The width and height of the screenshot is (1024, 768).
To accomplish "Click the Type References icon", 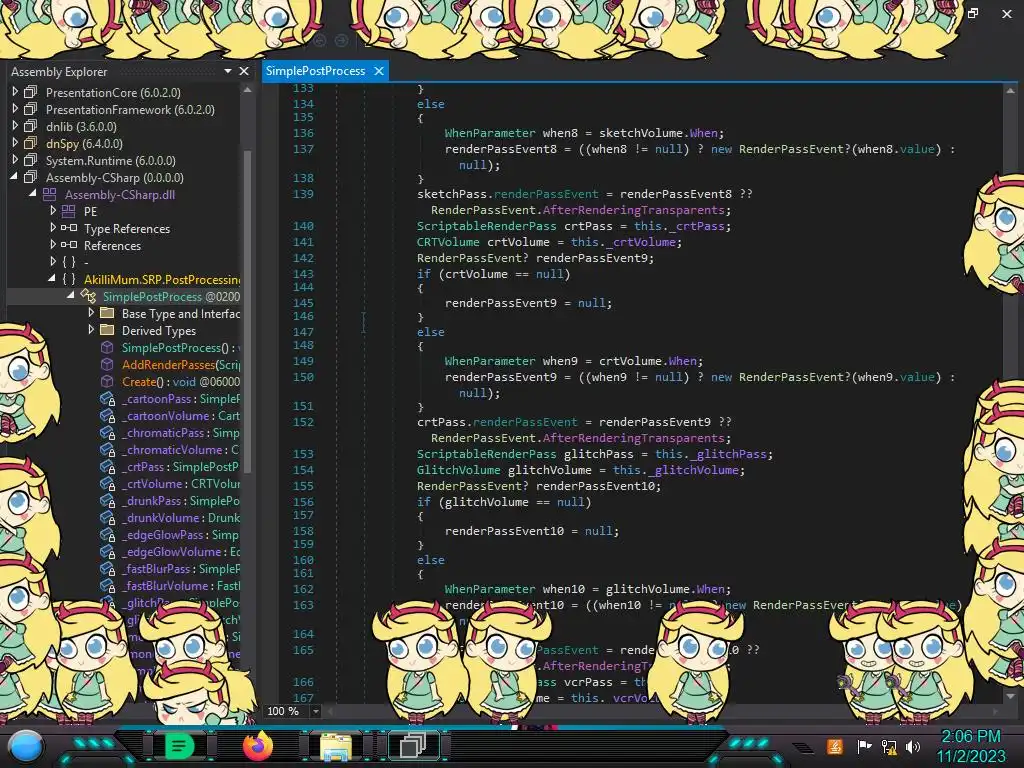I will [x=69, y=228].
